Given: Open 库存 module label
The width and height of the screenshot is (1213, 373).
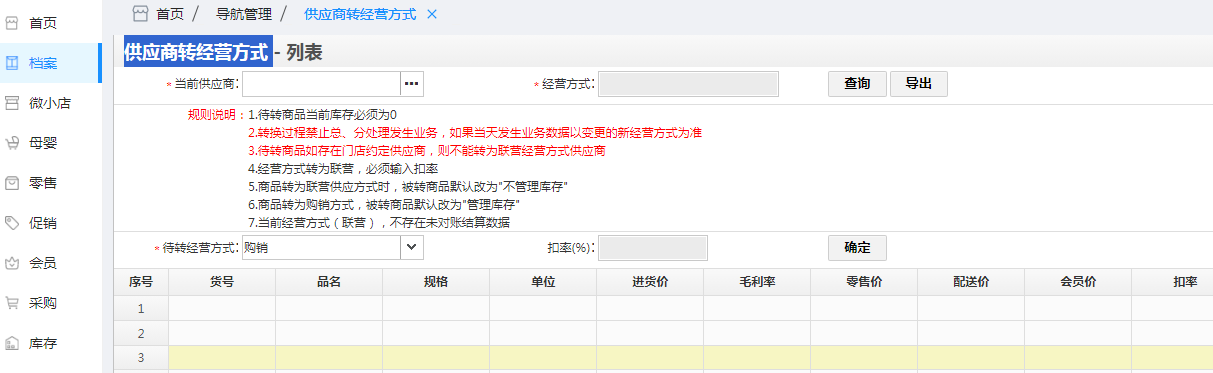Looking at the screenshot, I should click(x=42, y=343).
